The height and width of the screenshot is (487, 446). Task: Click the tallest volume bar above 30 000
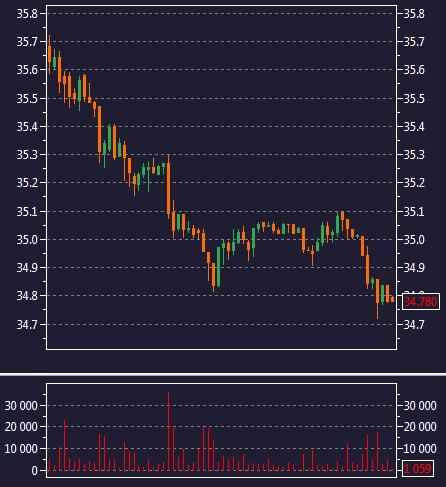click(169, 431)
